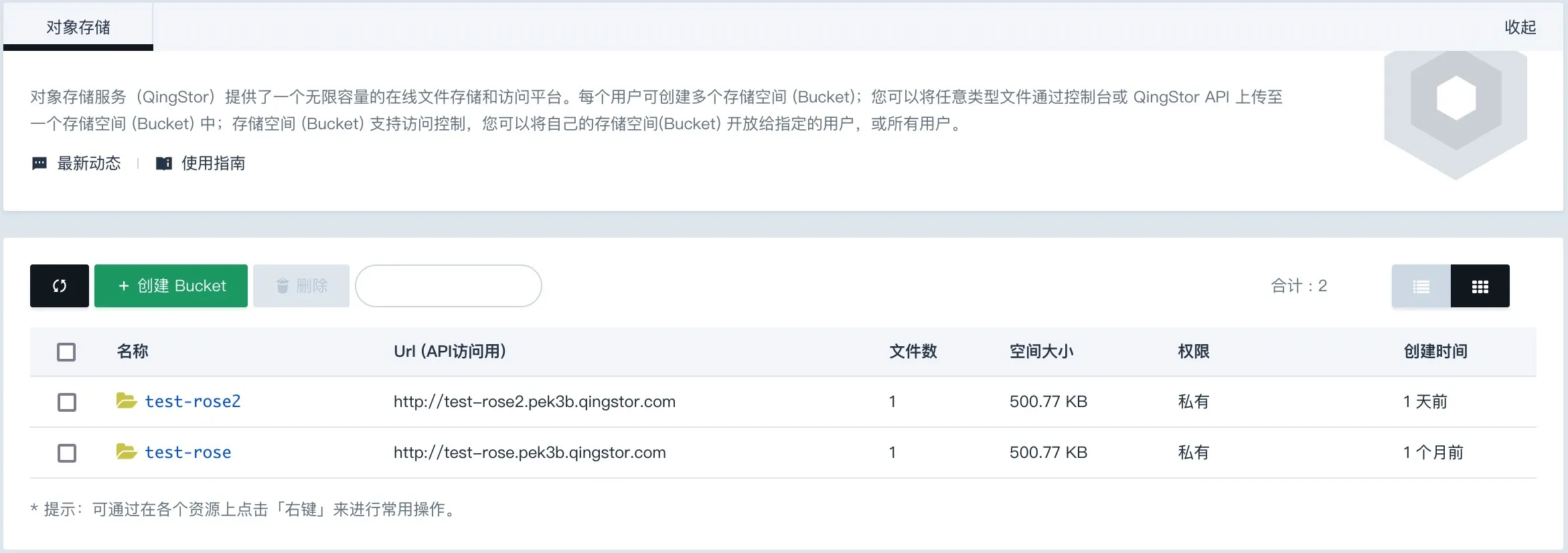Select the 对象存储 tab
The image size is (1568, 553).
click(x=78, y=27)
